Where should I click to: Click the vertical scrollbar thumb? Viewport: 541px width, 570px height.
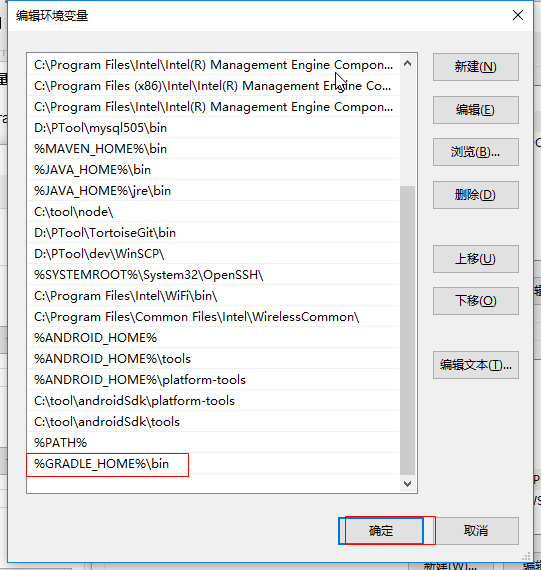pyautogui.click(x=408, y=330)
